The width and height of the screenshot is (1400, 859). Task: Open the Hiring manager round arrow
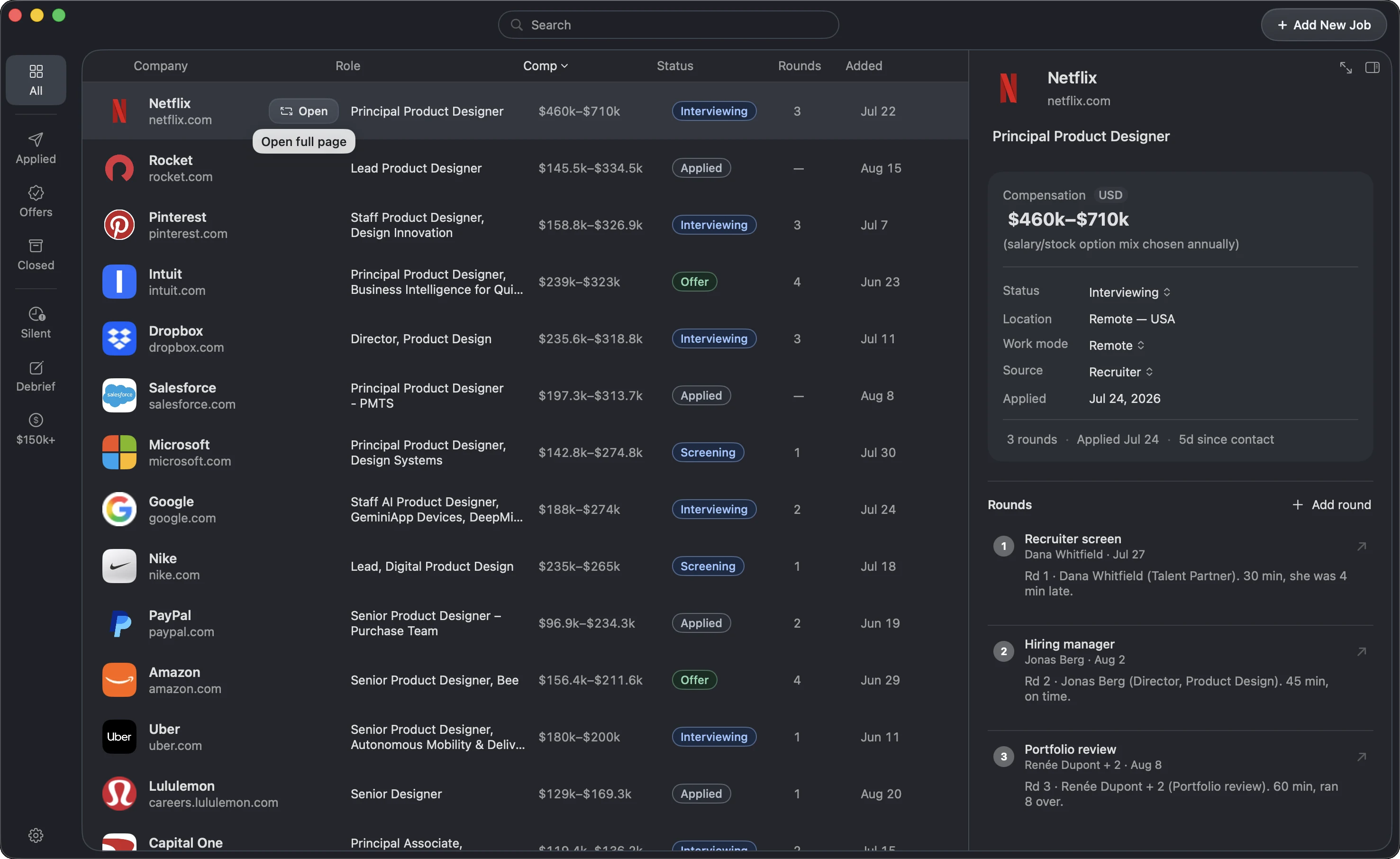[1361, 651]
